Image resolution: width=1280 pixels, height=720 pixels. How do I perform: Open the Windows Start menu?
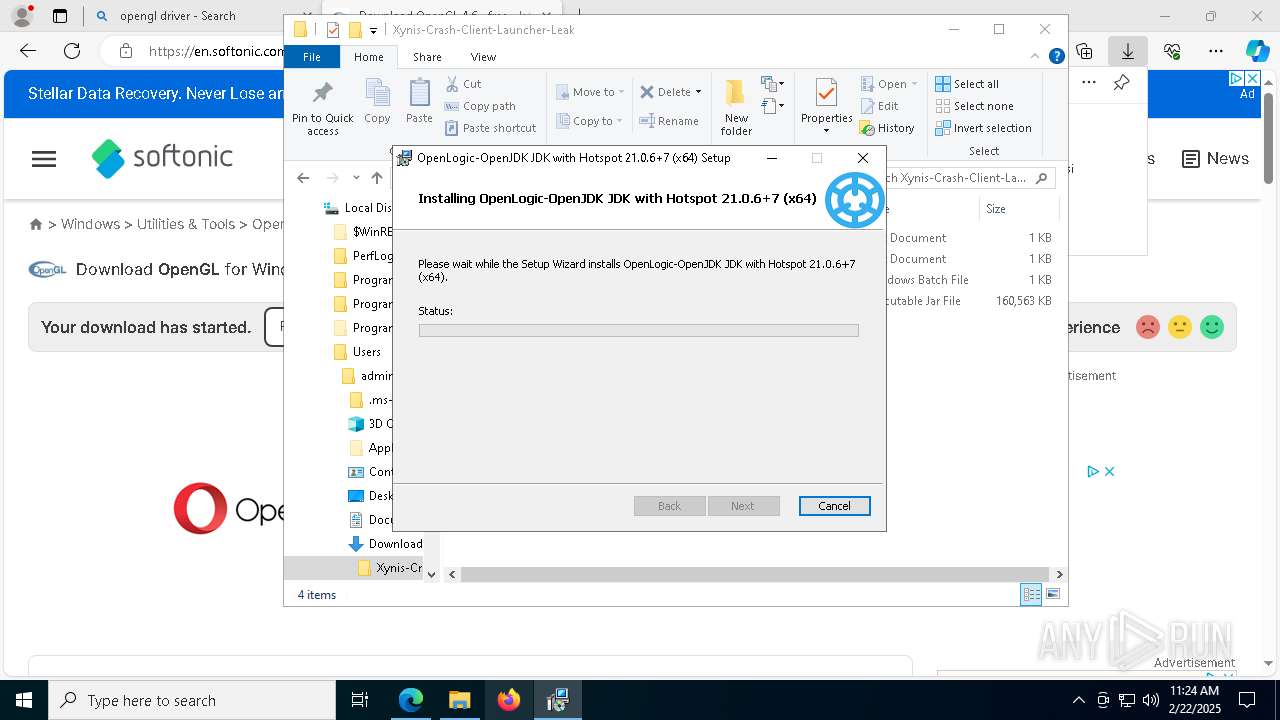point(23,700)
